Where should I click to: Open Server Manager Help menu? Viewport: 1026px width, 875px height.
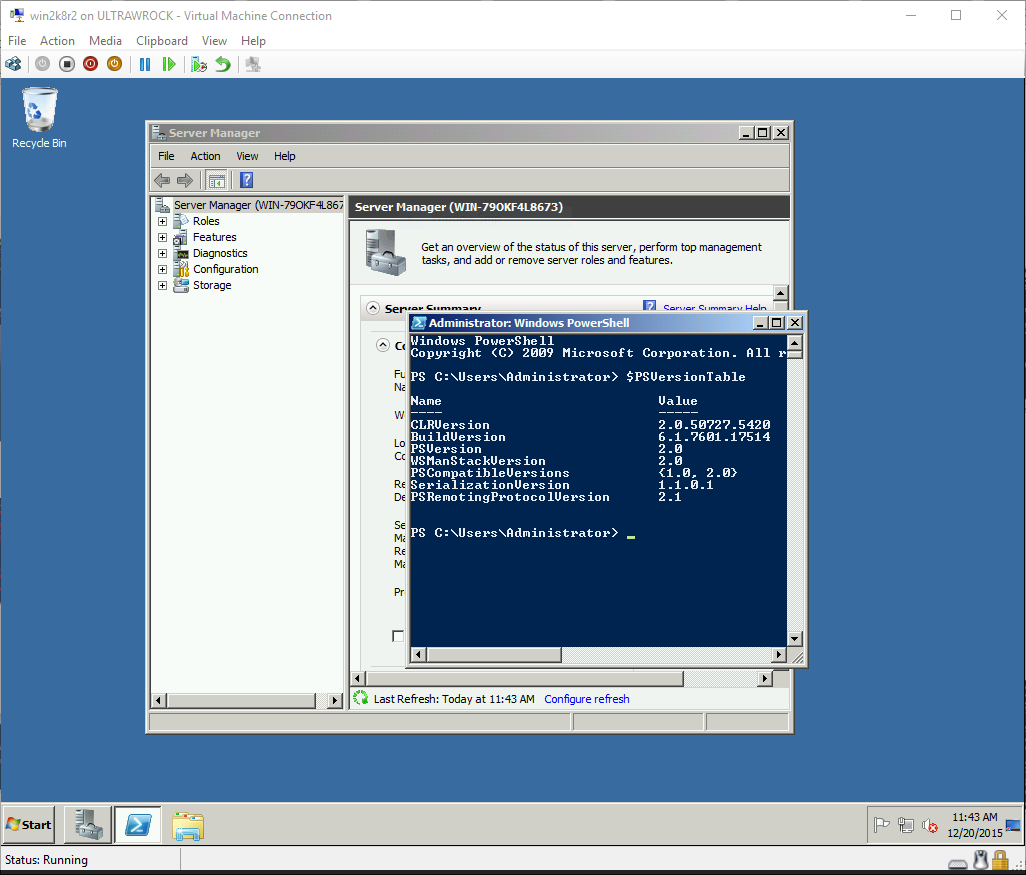285,156
